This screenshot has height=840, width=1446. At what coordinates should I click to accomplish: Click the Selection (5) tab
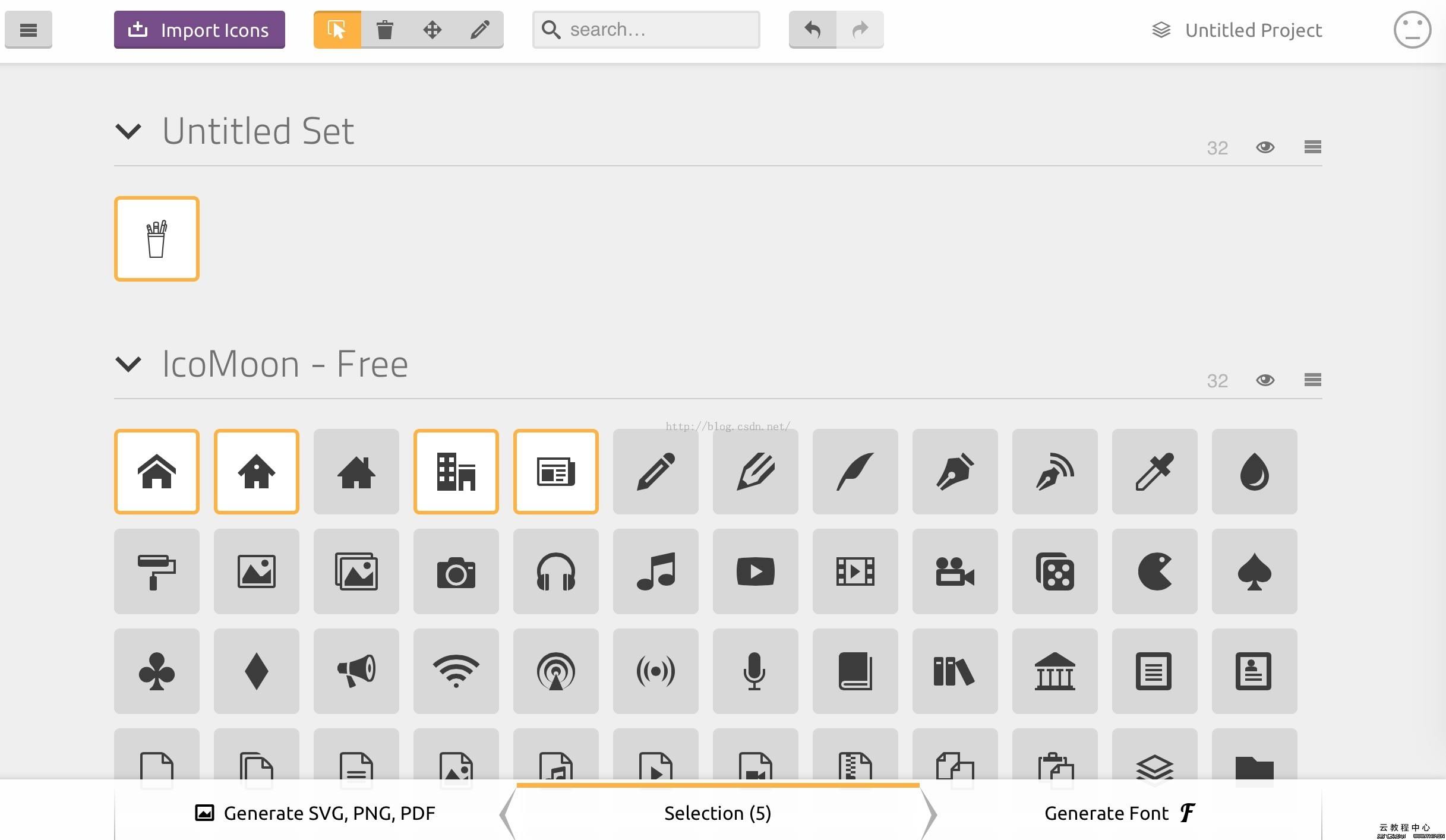pos(717,812)
